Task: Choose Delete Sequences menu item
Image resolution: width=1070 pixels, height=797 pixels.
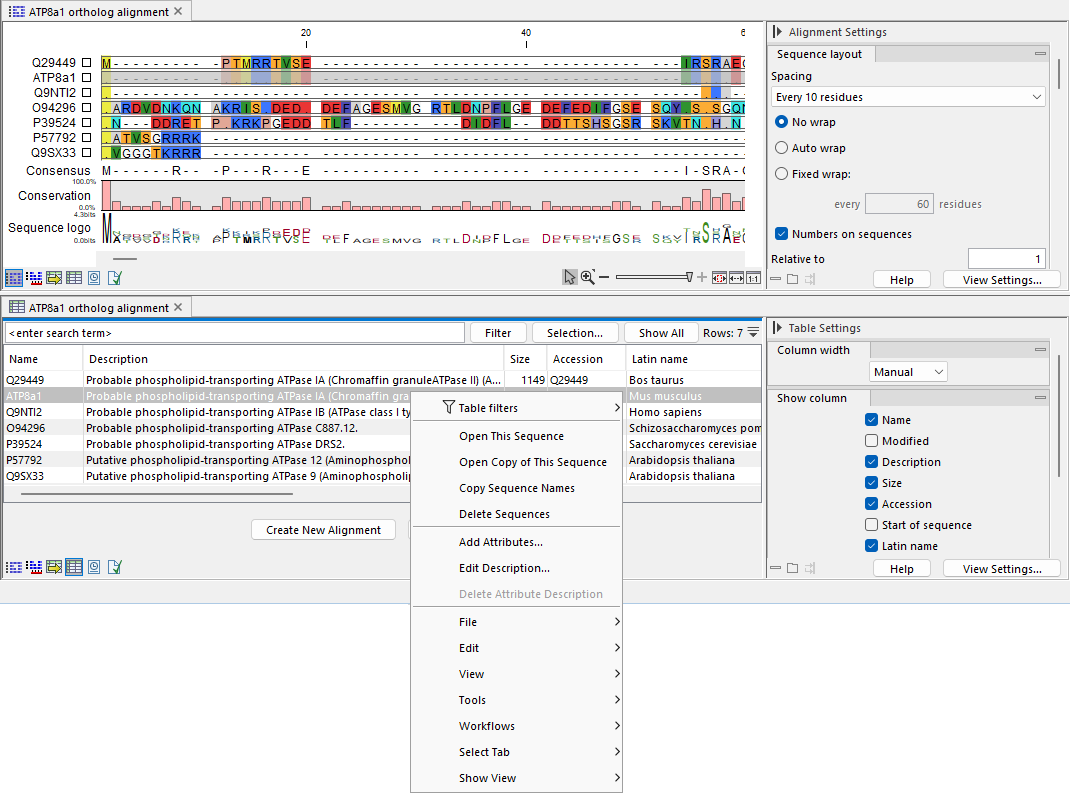Action: click(x=517, y=513)
